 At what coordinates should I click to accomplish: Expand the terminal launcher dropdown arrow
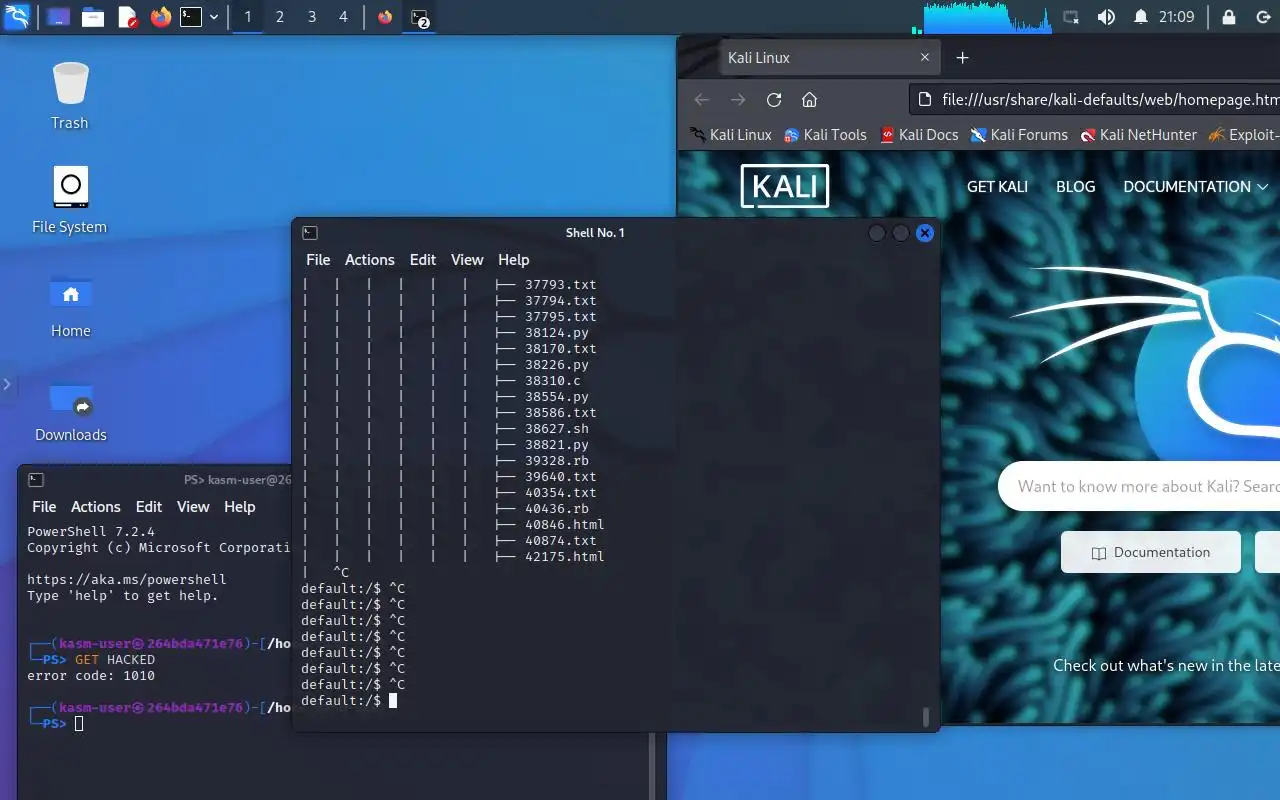click(214, 17)
